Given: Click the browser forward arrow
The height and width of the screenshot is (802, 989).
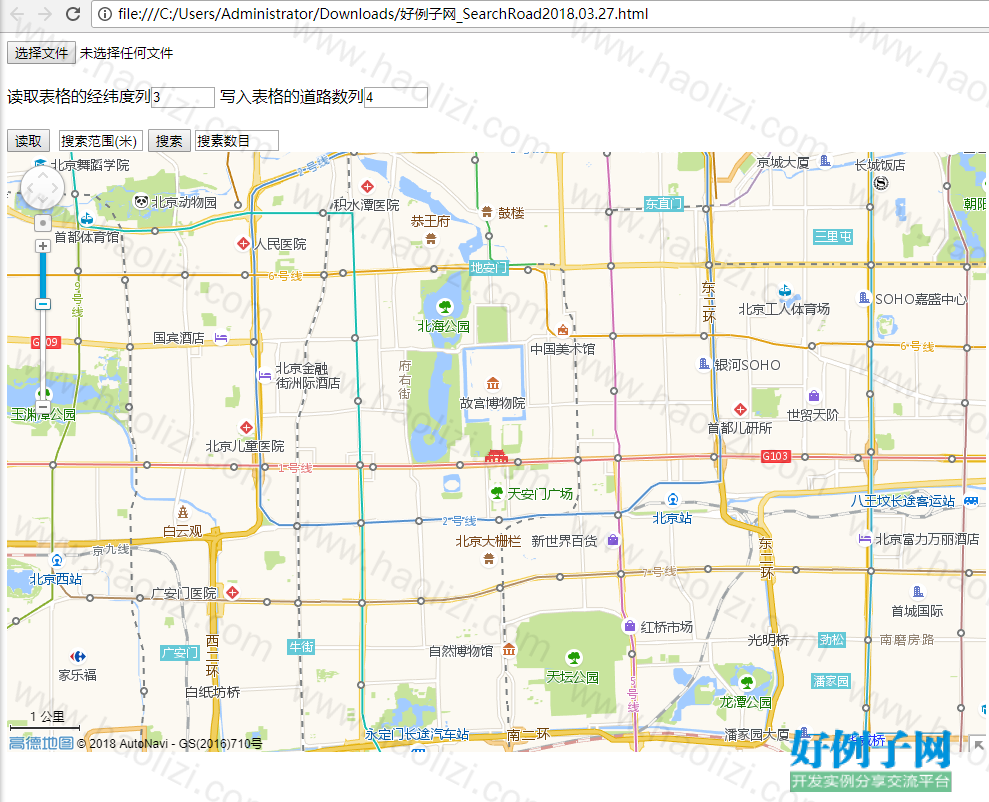Looking at the screenshot, I should [x=45, y=14].
